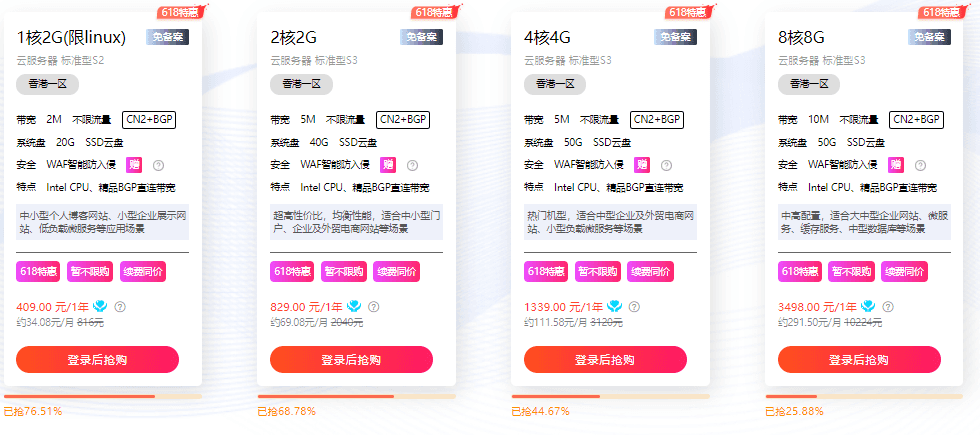Viewport: 980px width, 435px height.
Task: Click the blue hands icon beside 829.00 元/1年
Action: click(354, 306)
